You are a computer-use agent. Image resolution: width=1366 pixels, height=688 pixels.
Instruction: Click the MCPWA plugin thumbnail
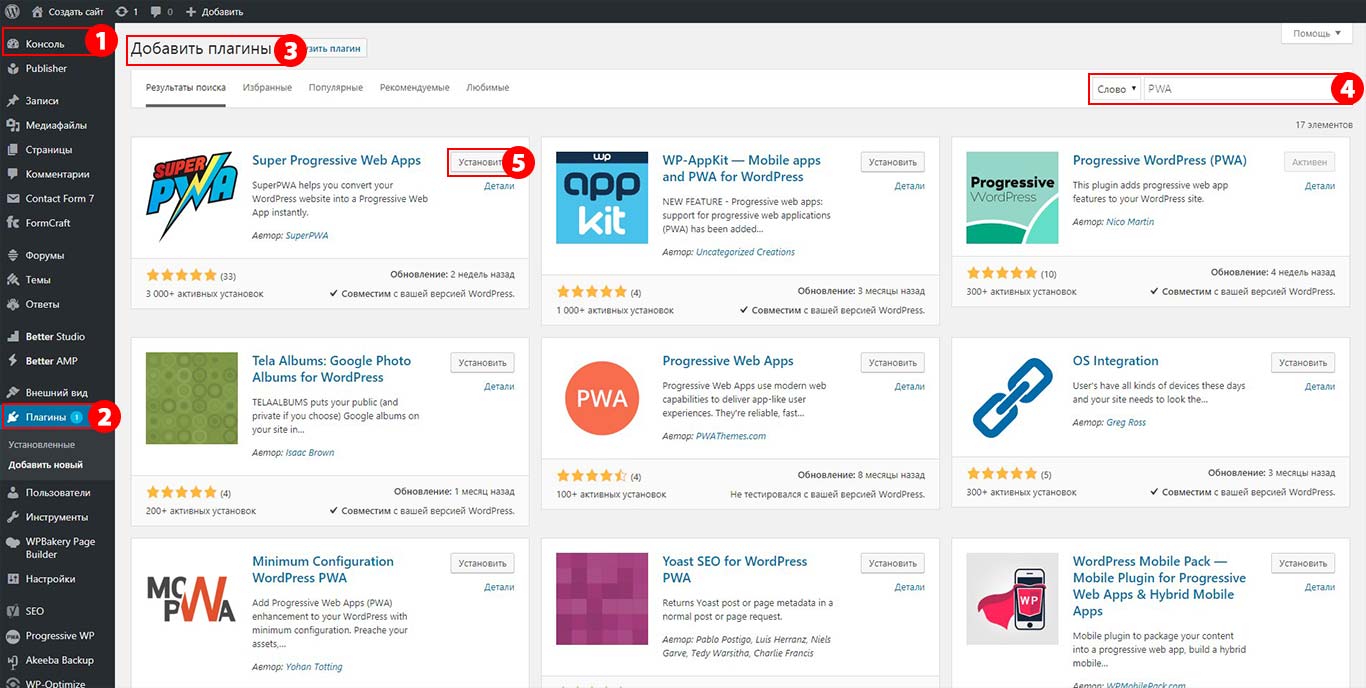(192, 600)
